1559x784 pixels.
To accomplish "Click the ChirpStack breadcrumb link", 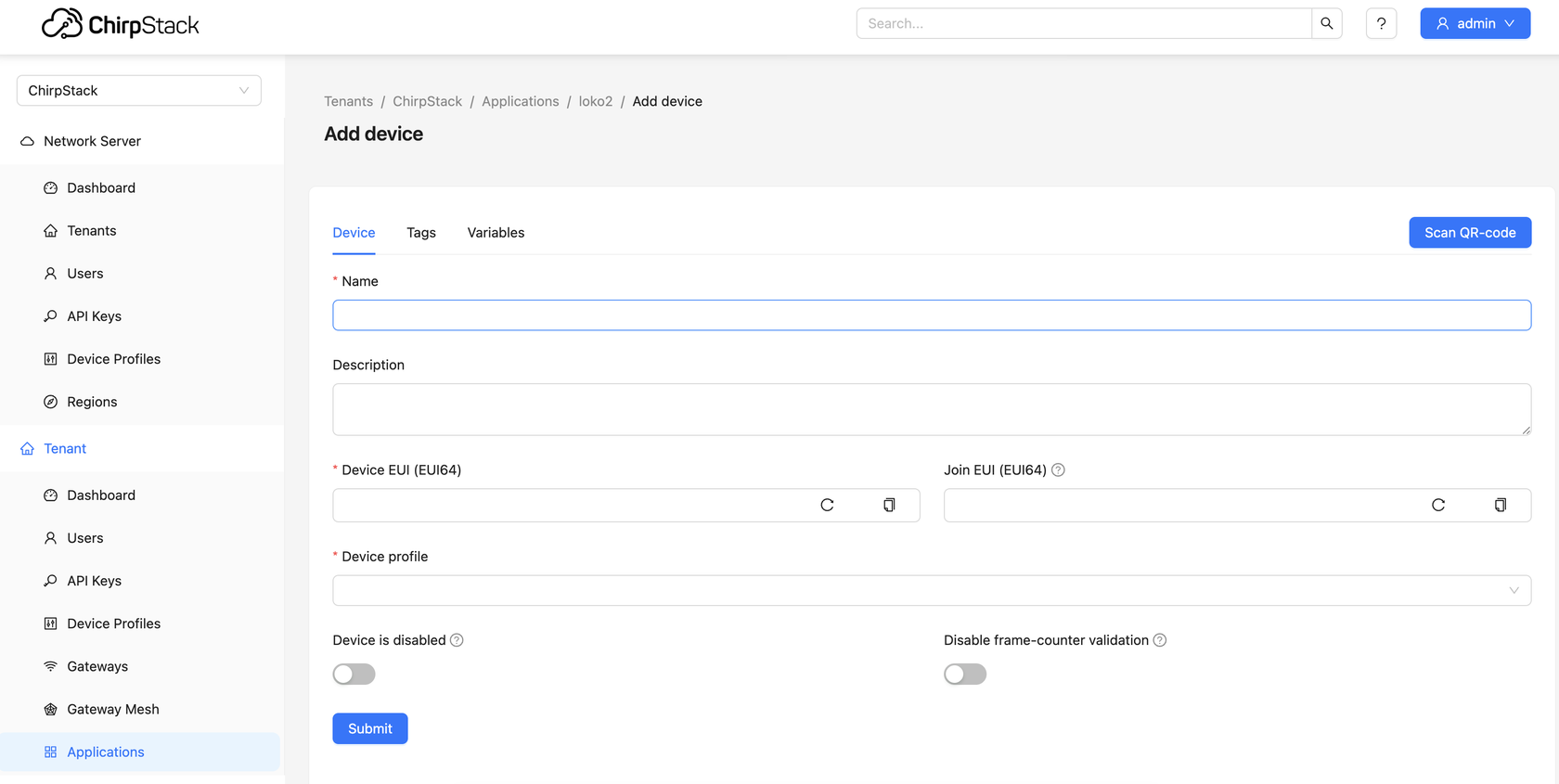I will click(427, 101).
